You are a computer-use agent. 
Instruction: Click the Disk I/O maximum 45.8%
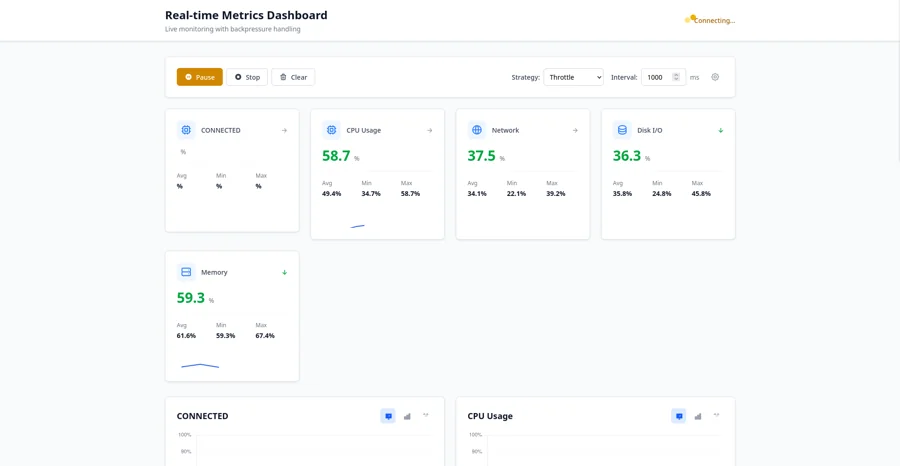tap(701, 194)
